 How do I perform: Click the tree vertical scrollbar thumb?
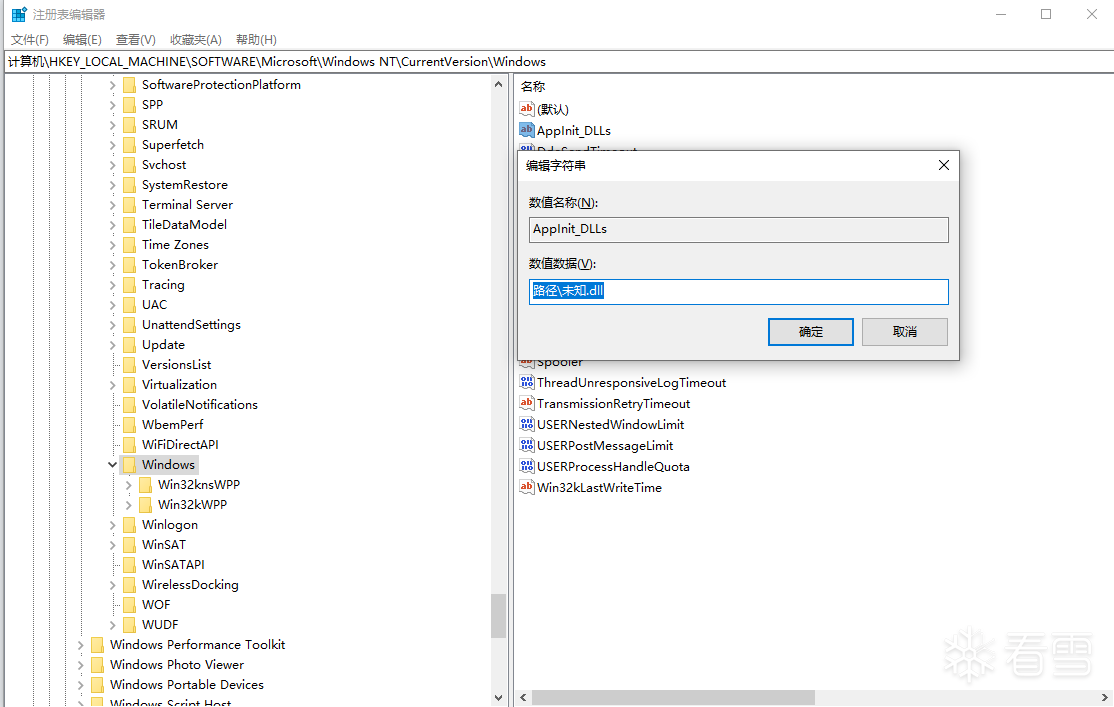coord(498,616)
